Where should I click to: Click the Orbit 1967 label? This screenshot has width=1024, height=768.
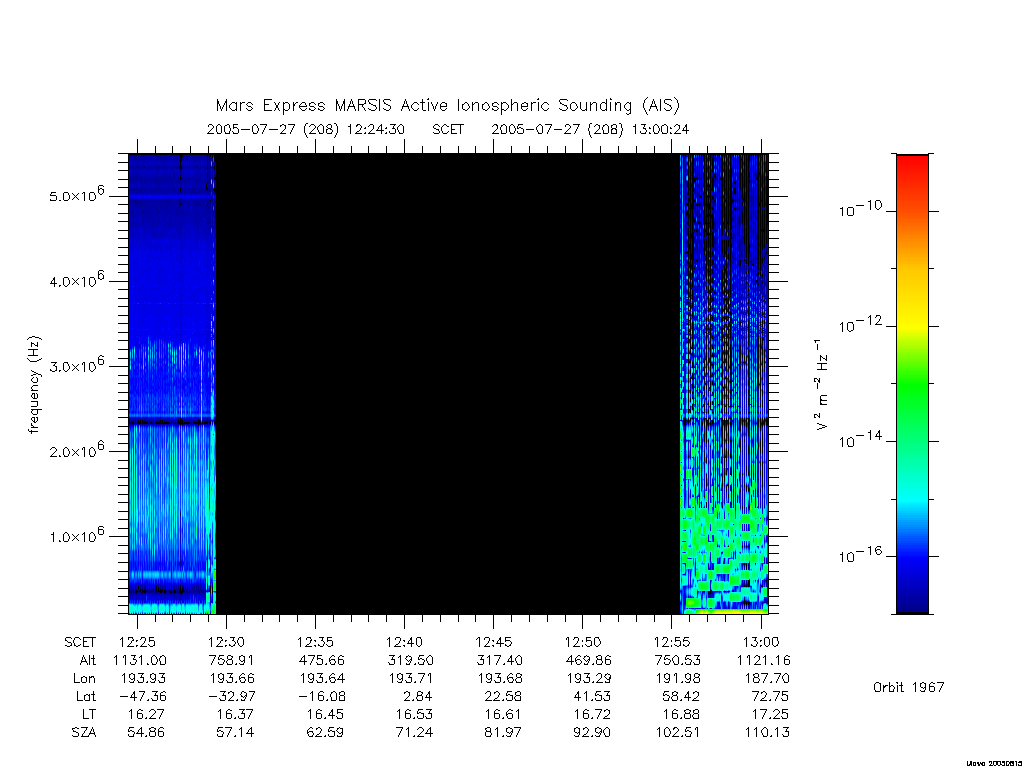click(908, 687)
